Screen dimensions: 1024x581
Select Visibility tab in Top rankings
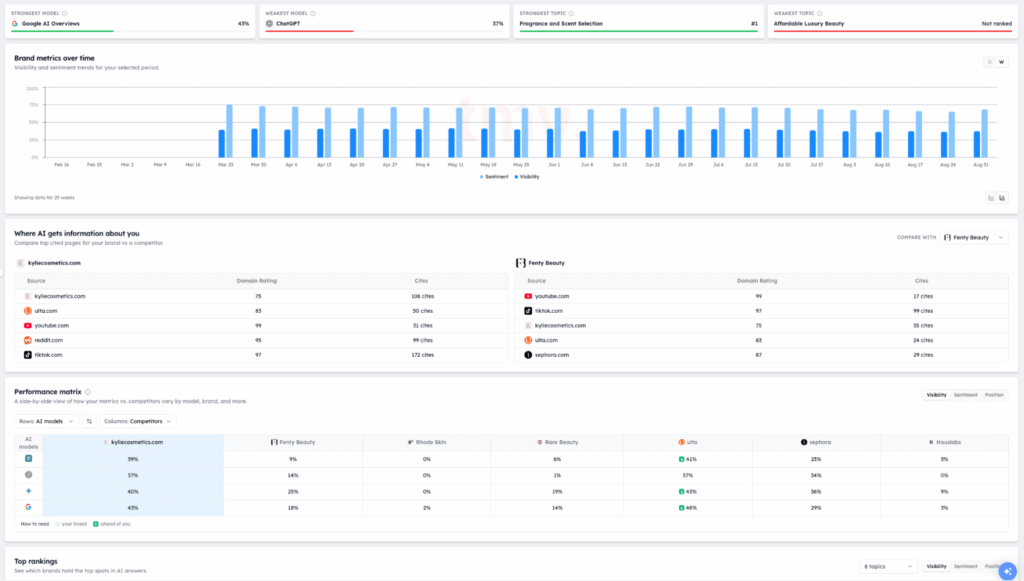tap(936, 566)
